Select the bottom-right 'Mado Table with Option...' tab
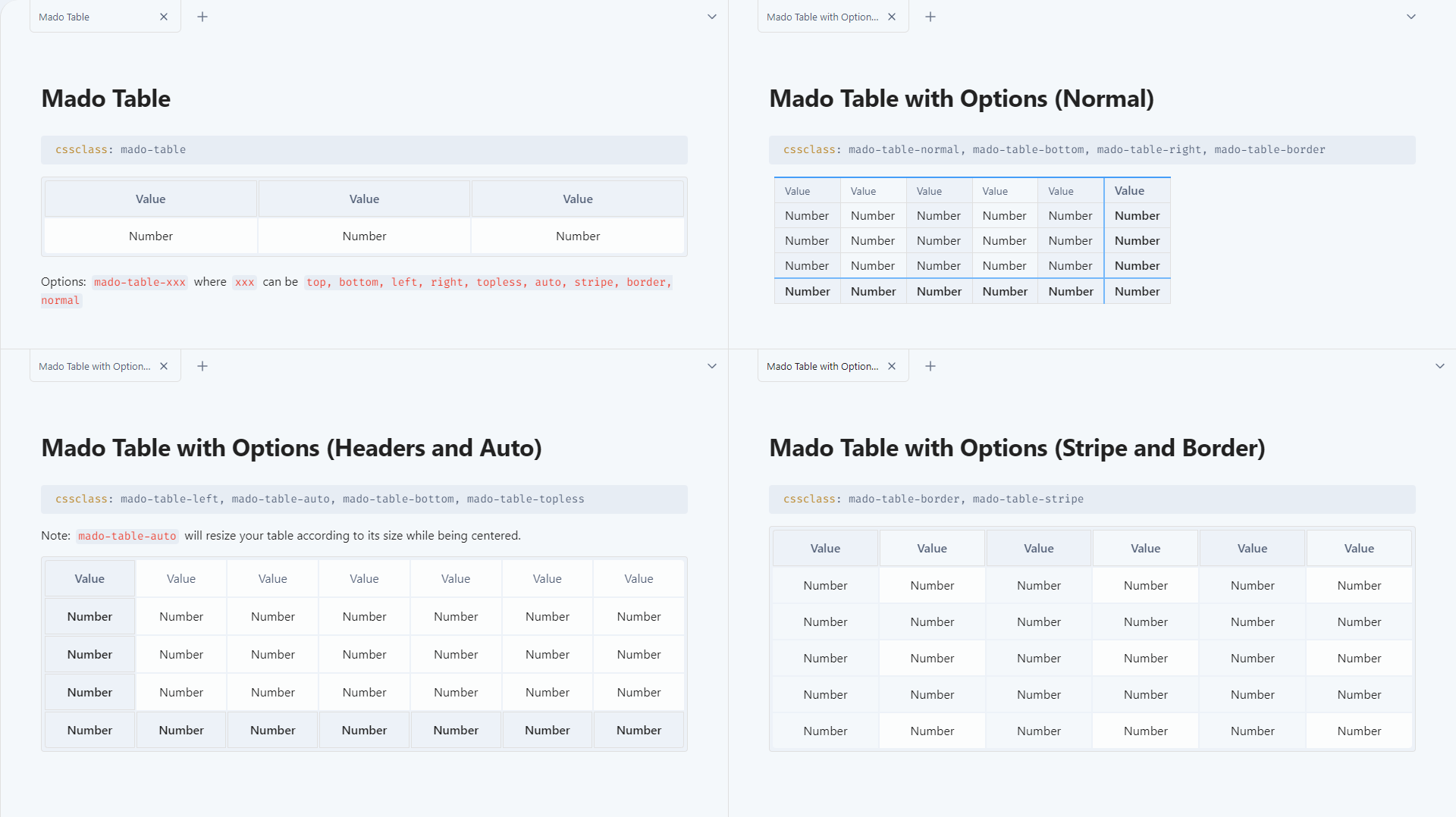This screenshot has height=817, width=1456. (x=822, y=366)
